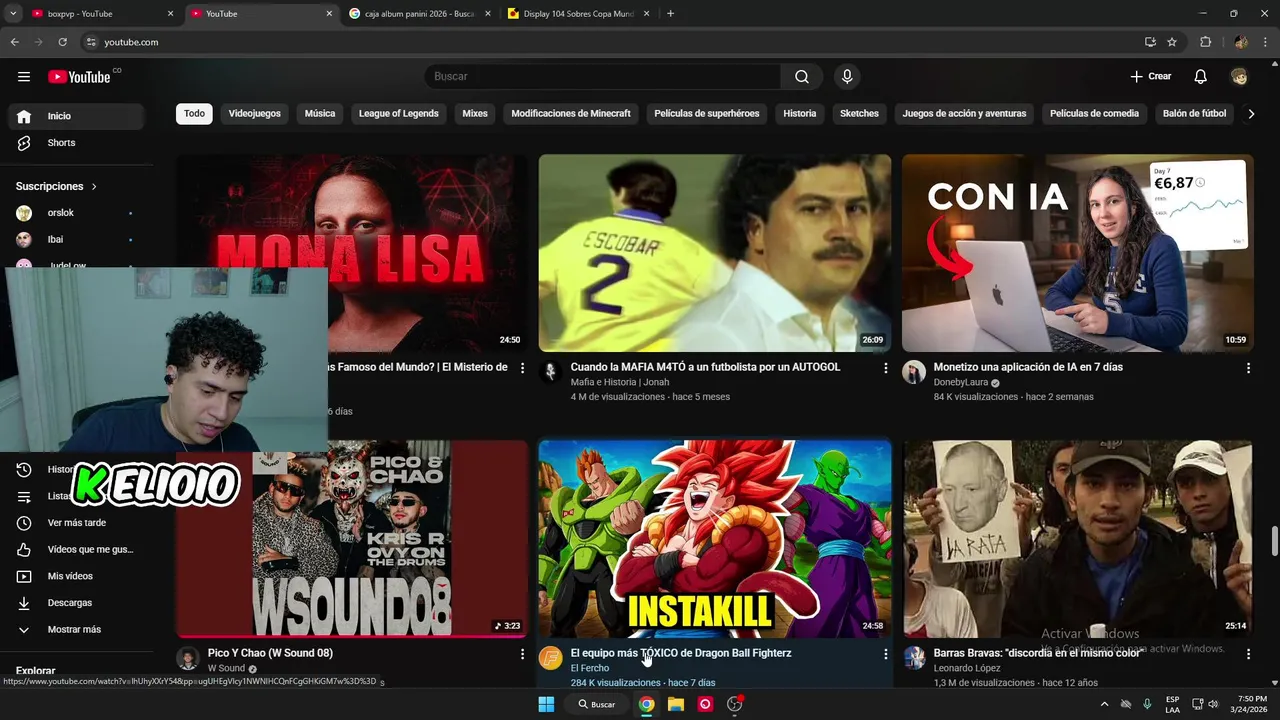
Task: Switch to Display 104 Sobres tab
Action: [x=578, y=14]
